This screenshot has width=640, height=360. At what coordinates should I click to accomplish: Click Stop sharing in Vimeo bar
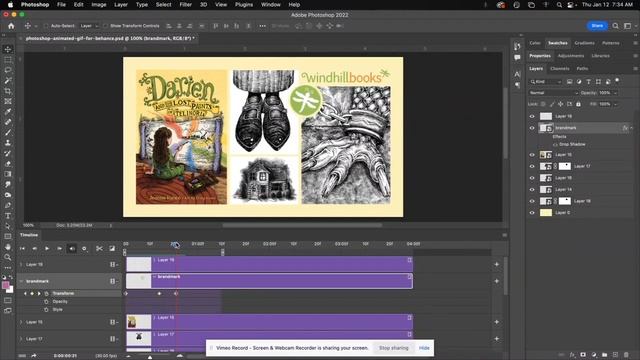click(393, 348)
